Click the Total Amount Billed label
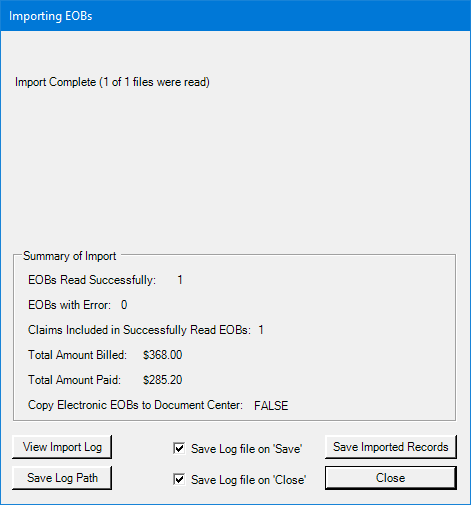471x505 pixels. tap(77, 355)
